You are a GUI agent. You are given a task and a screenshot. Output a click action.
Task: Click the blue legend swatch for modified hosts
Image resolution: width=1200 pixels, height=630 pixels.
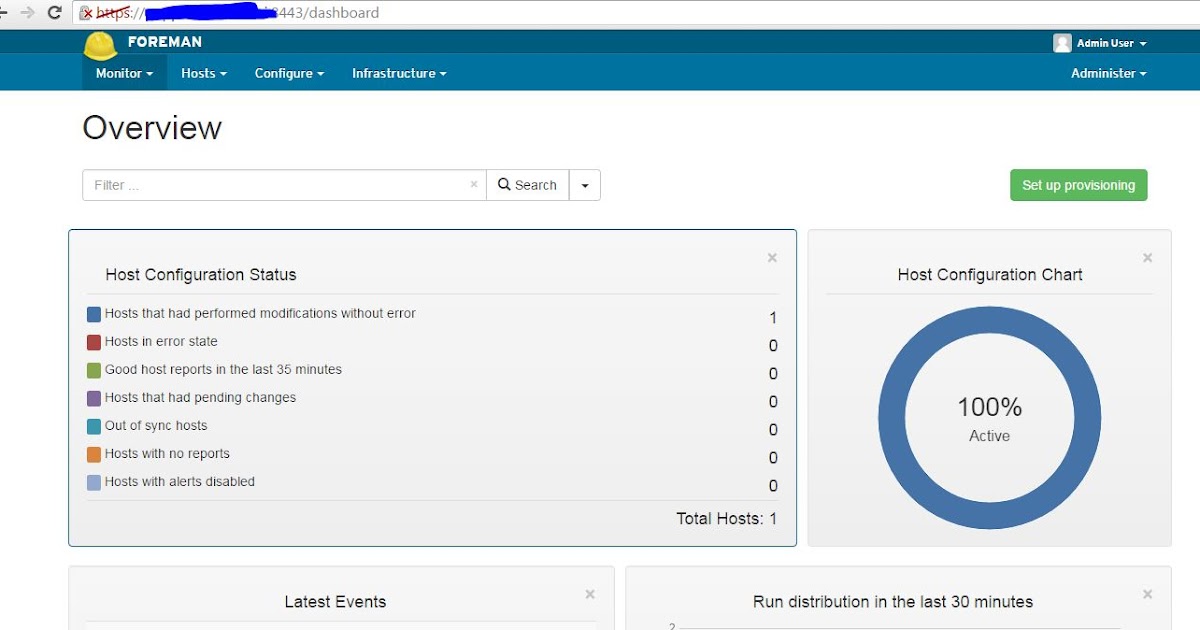[95, 313]
